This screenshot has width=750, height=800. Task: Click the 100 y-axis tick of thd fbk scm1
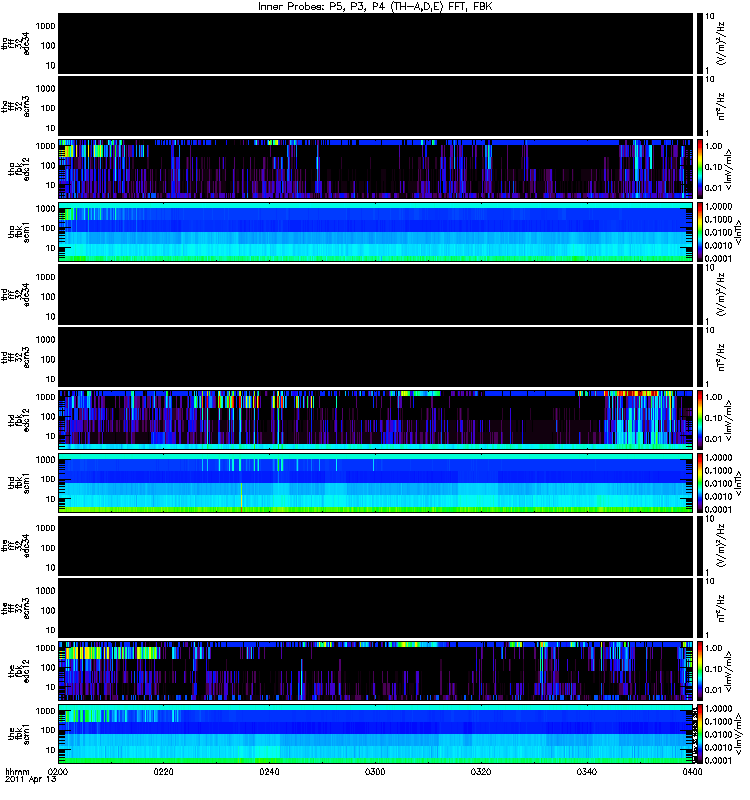pyautogui.click(x=48, y=479)
